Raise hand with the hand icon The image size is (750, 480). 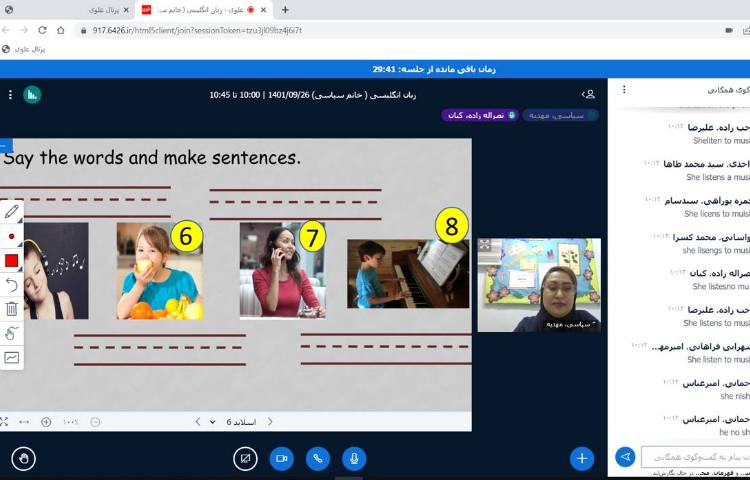click(x=24, y=458)
